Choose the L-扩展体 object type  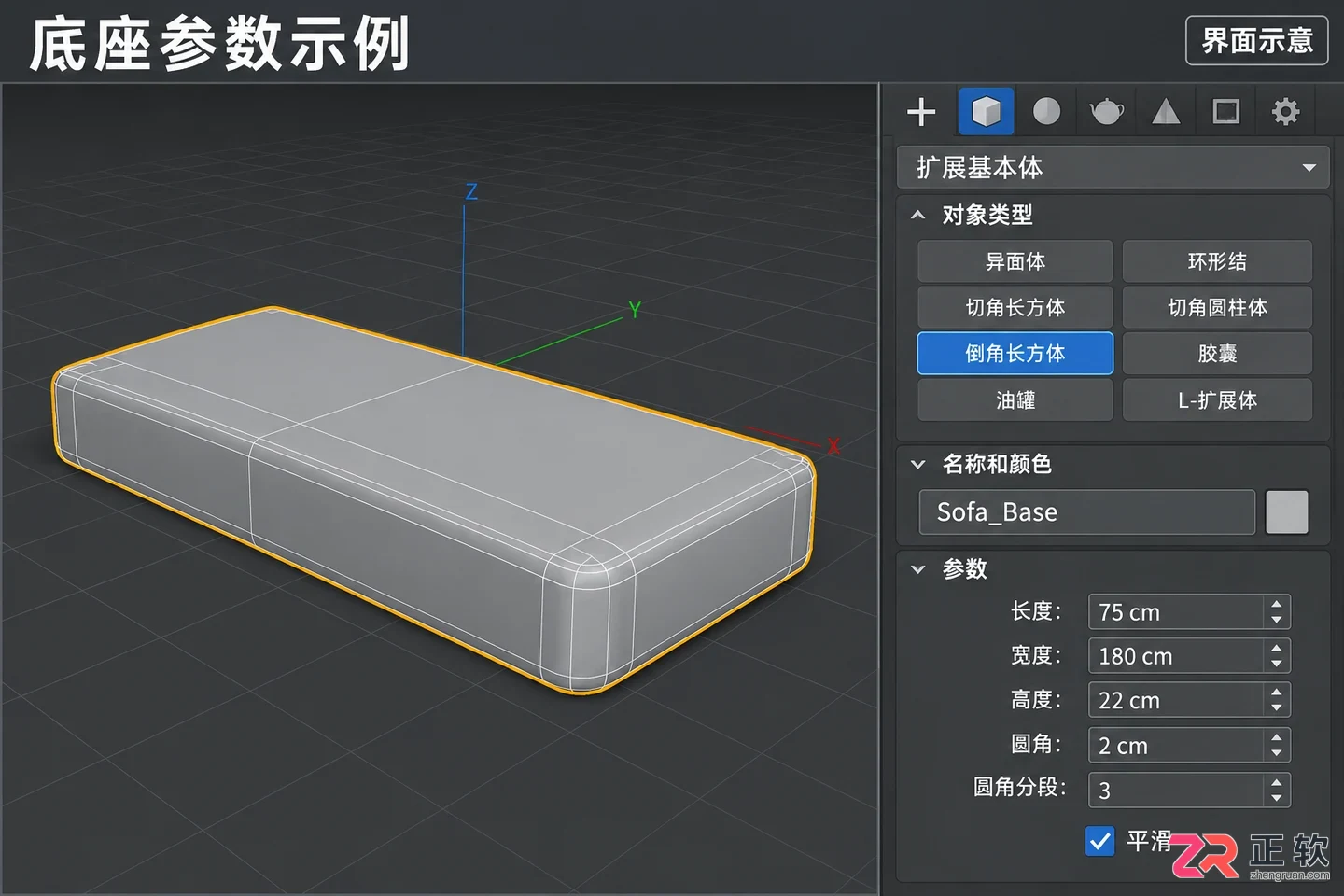(1217, 399)
